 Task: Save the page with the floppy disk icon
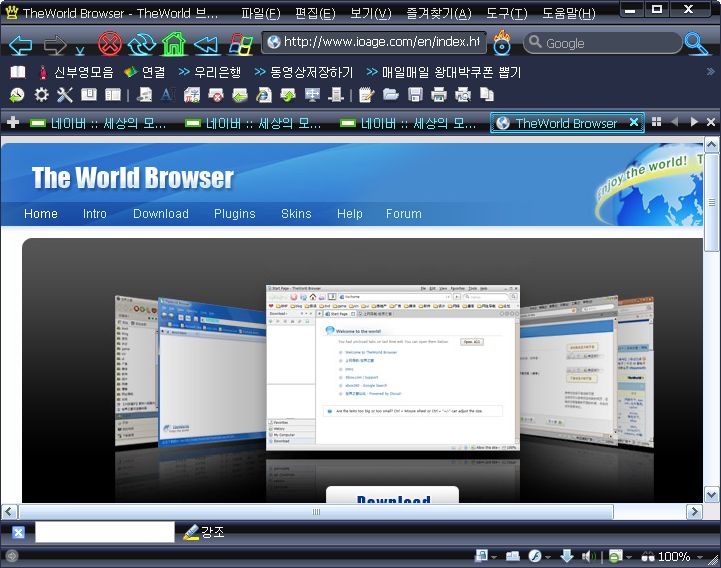coord(415,95)
